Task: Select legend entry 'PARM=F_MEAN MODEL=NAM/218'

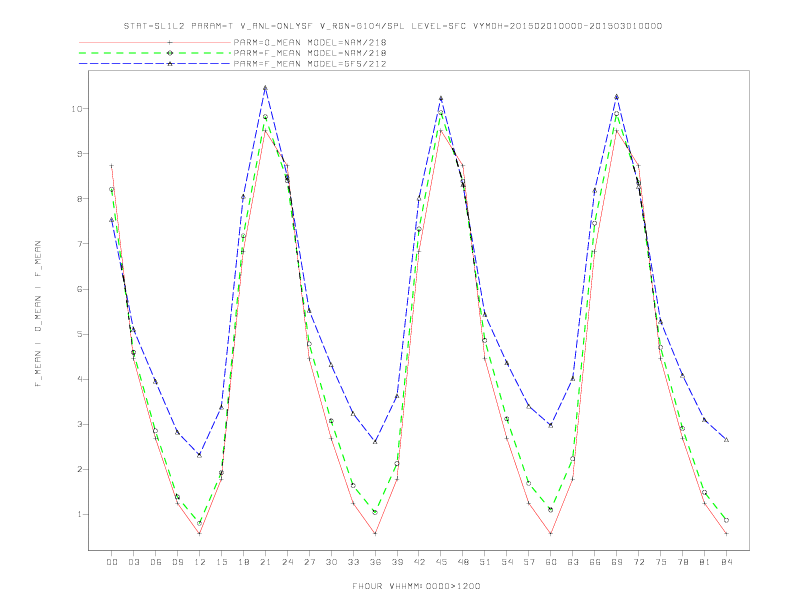Action: coord(310,53)
